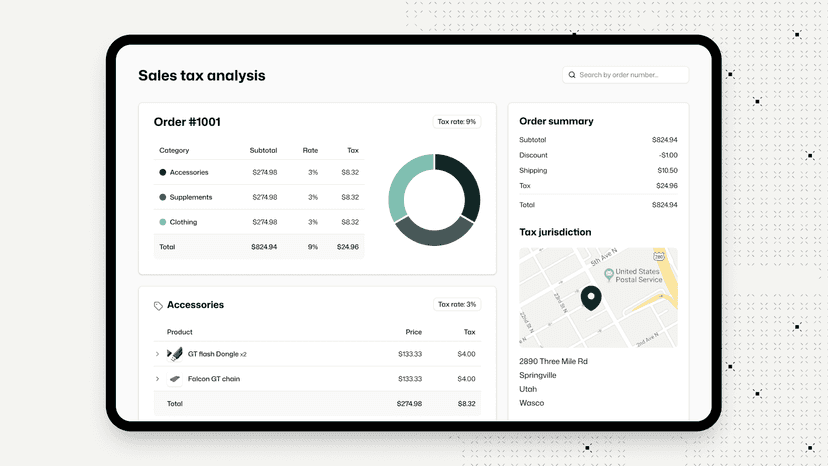Click the GT flash Dongle product thumbnail

175,354
